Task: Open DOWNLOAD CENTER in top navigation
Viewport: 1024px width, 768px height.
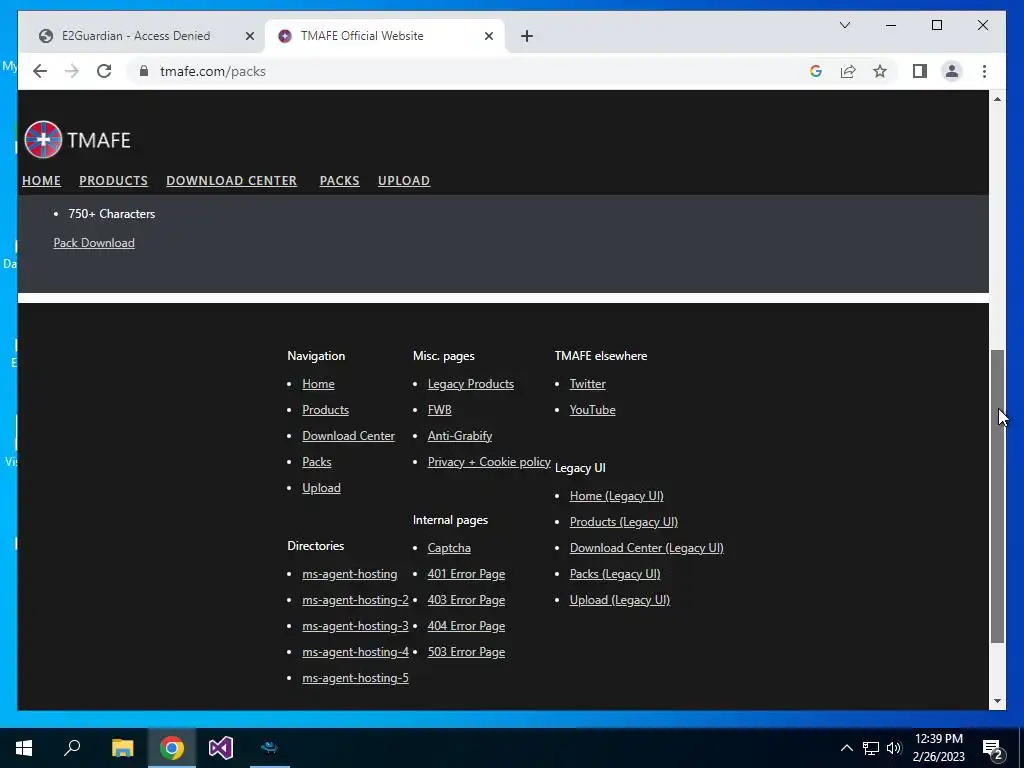Action: pos(231,181)
